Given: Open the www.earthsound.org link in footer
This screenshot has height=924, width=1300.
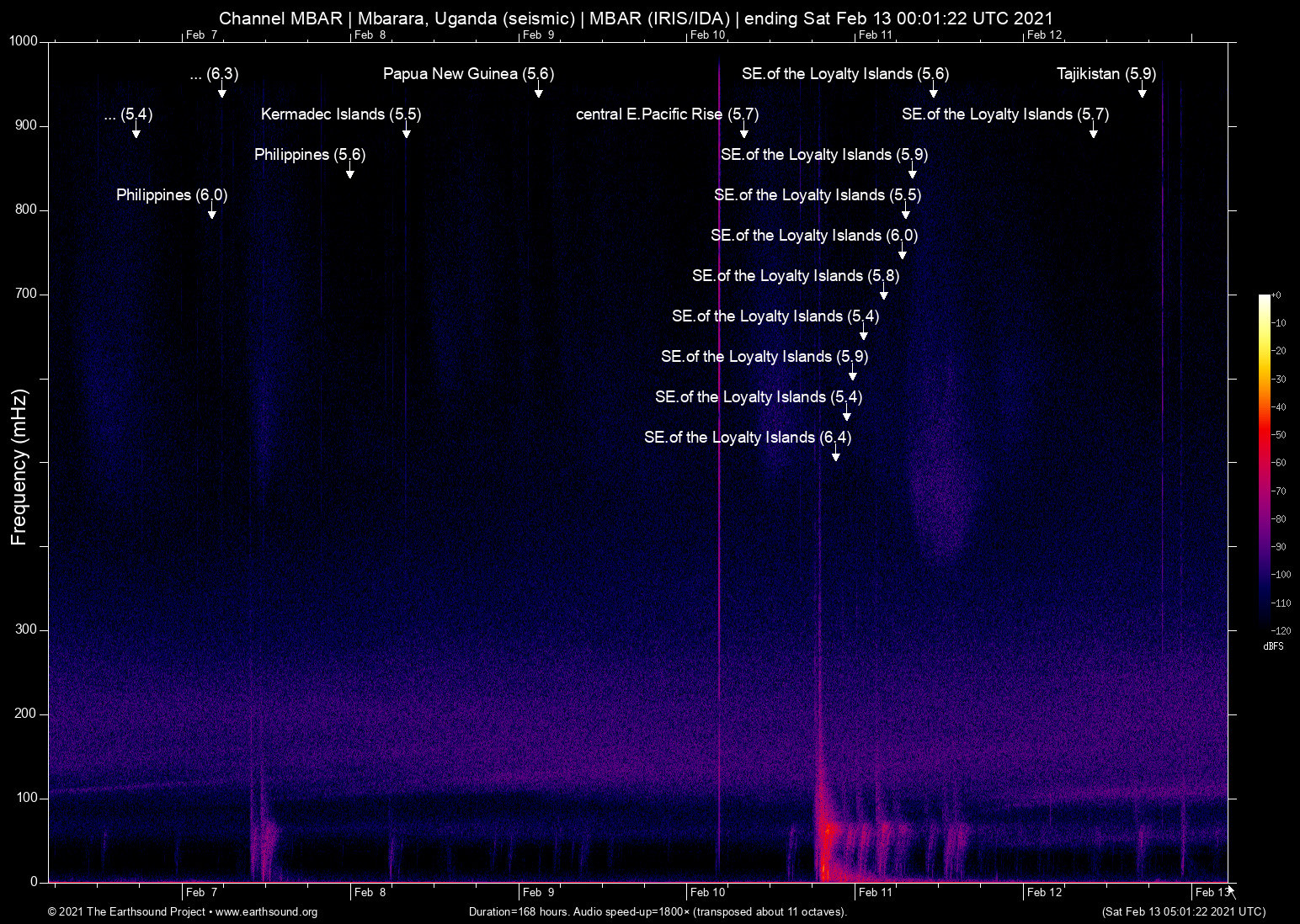Looking at the screenshot, I should pyautogui.click(x=266, y=912).
